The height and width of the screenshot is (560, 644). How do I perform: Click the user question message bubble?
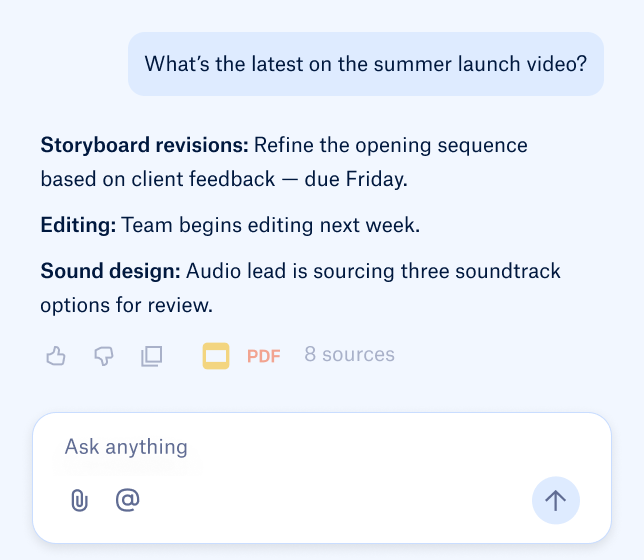coord(365,64)
